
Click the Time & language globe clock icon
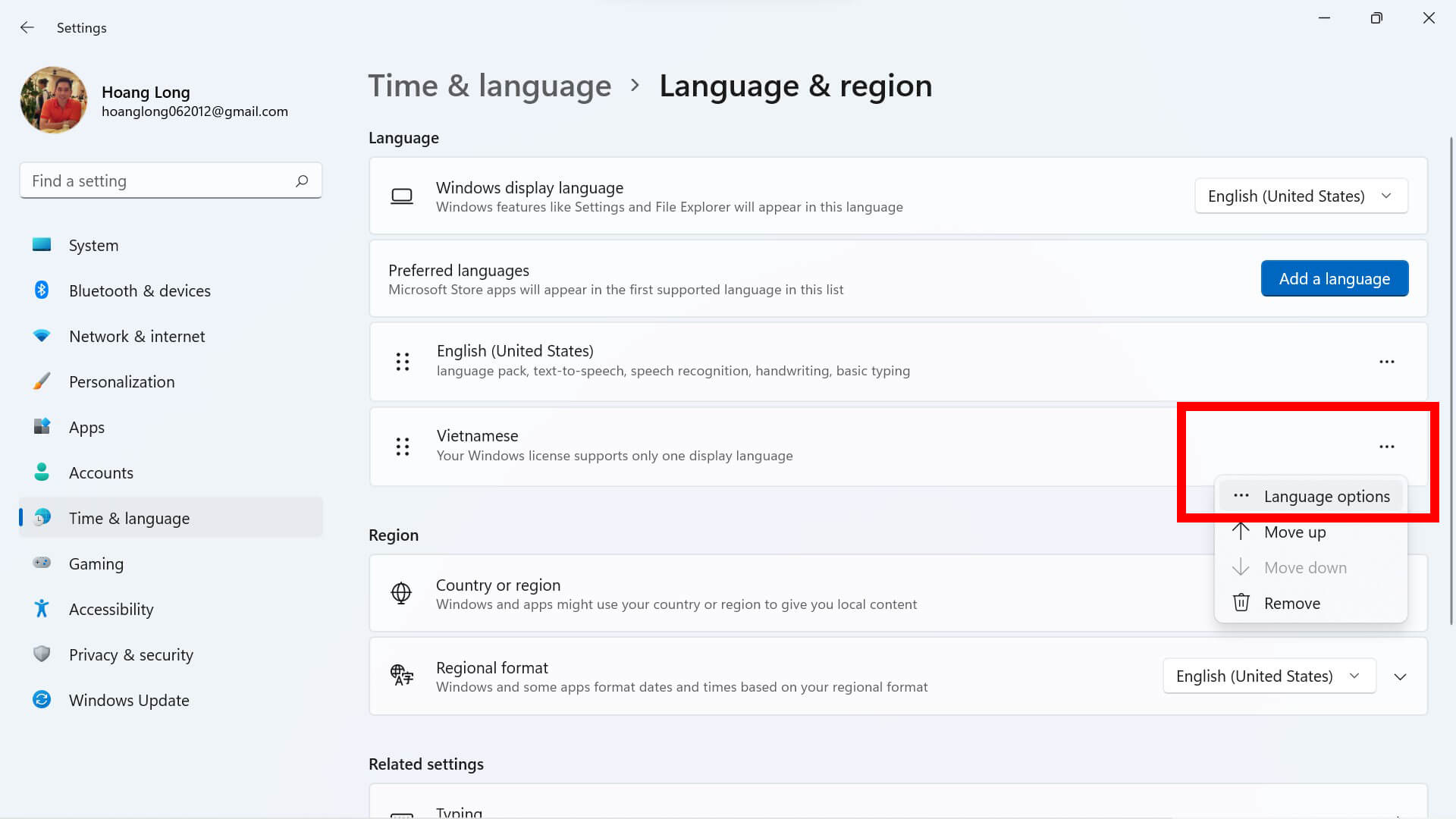[42, 517]
